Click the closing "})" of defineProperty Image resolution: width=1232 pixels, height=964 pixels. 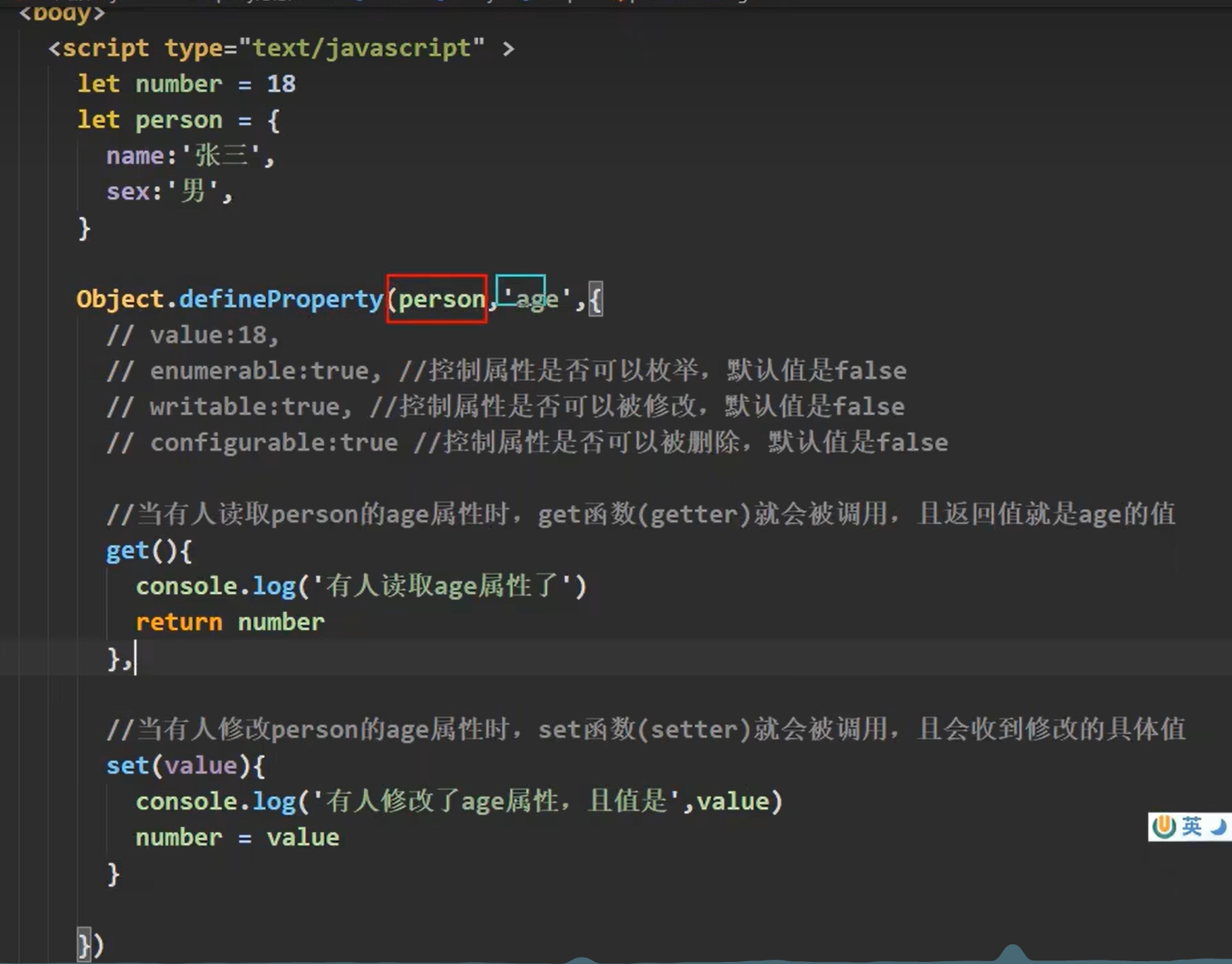[x=90, y=945]
